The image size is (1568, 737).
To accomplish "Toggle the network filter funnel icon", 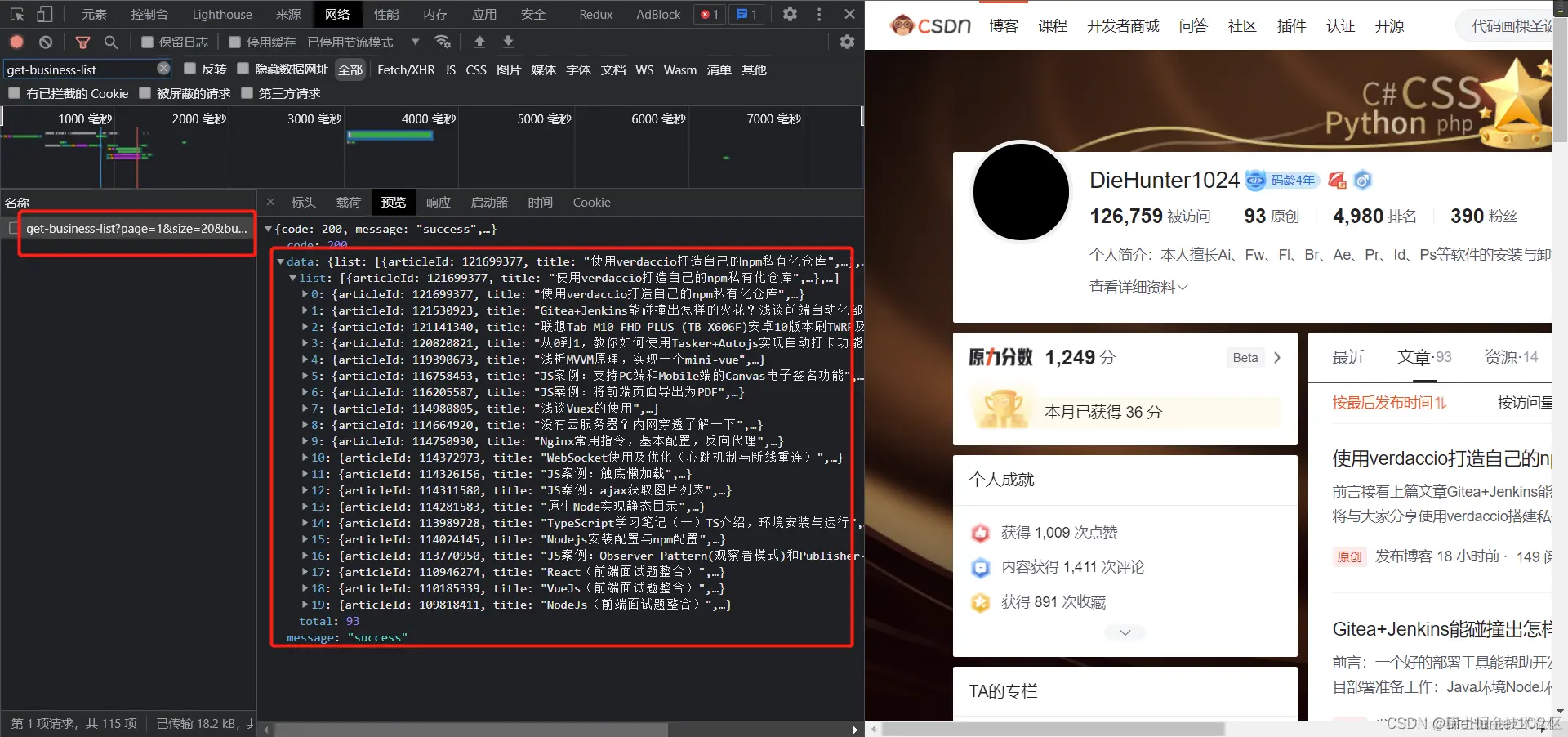I will (82, 42).
